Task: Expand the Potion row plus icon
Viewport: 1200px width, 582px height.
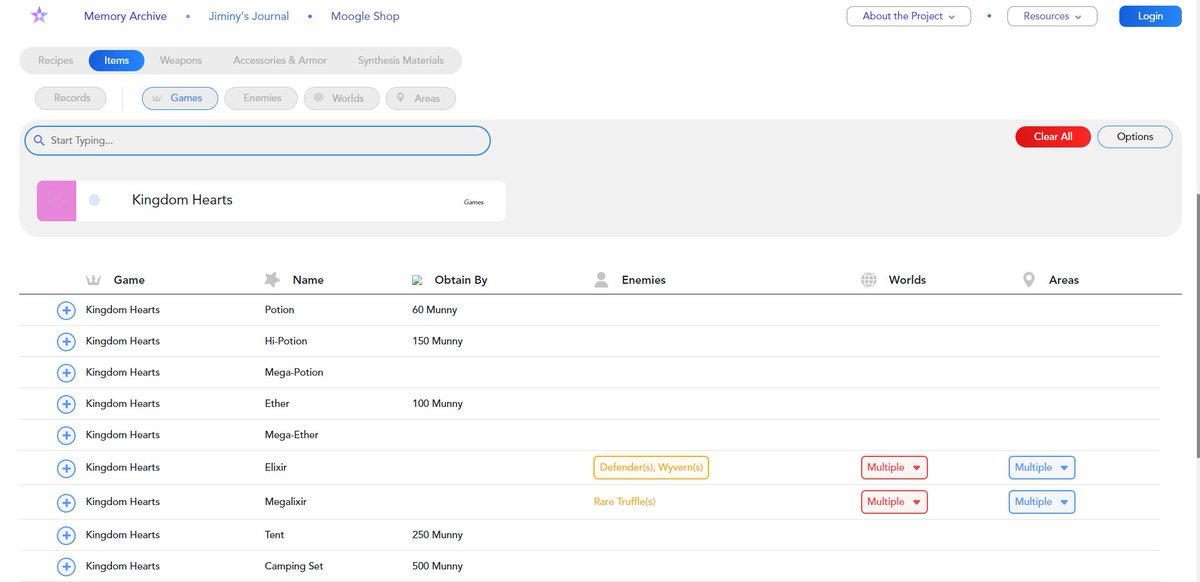Action: 66,311
